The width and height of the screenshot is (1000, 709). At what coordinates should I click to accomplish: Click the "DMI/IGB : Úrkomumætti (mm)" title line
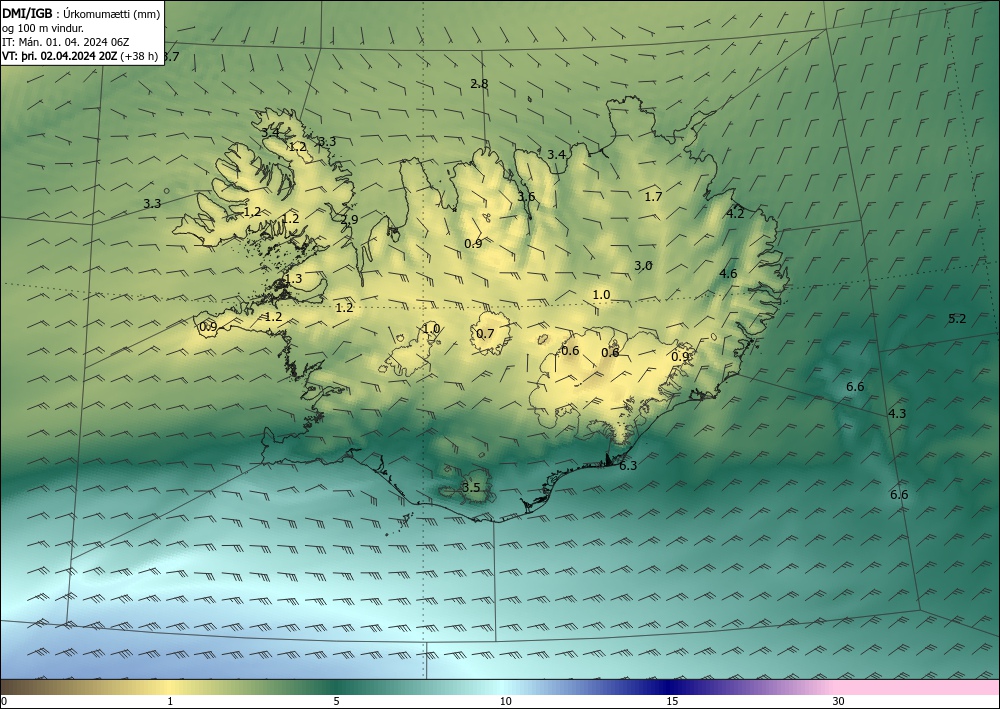click(x=81, y=13)
